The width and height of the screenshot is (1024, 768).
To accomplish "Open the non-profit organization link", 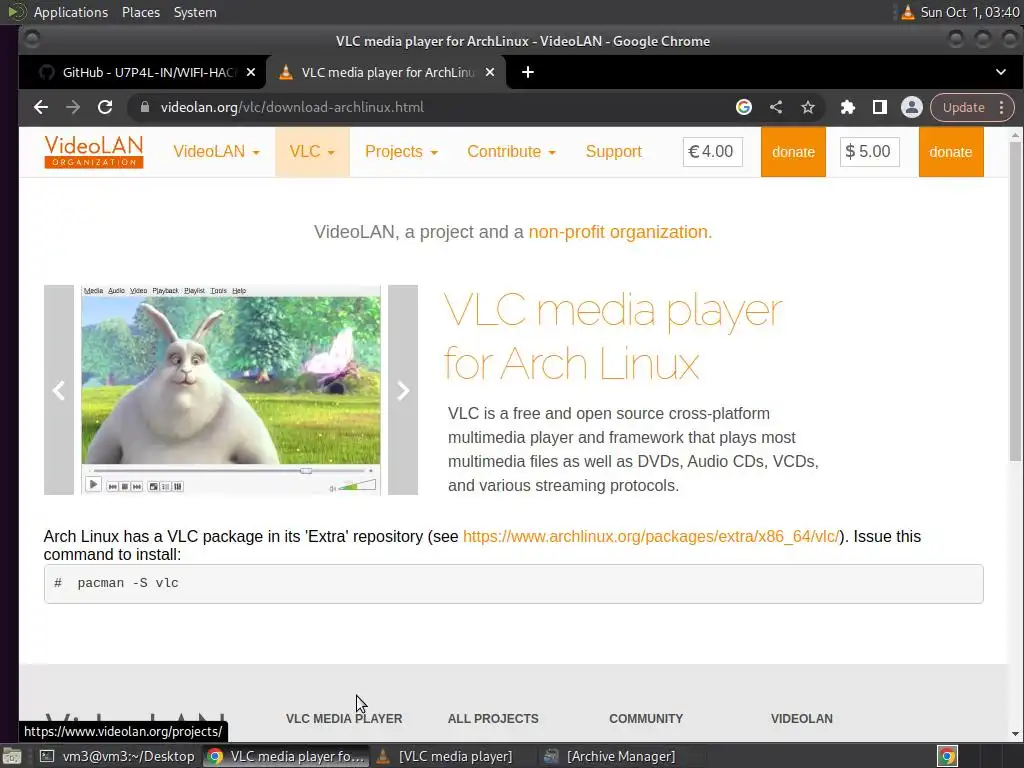I will tap(620, 232).
